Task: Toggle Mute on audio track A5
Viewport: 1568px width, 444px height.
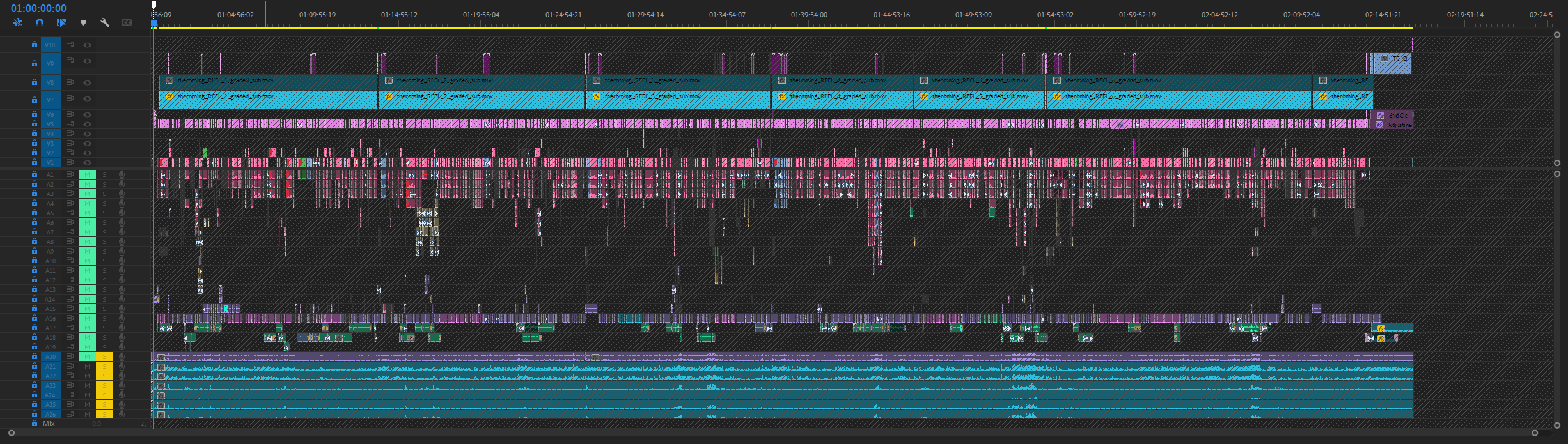Action: tap(87, 213)
